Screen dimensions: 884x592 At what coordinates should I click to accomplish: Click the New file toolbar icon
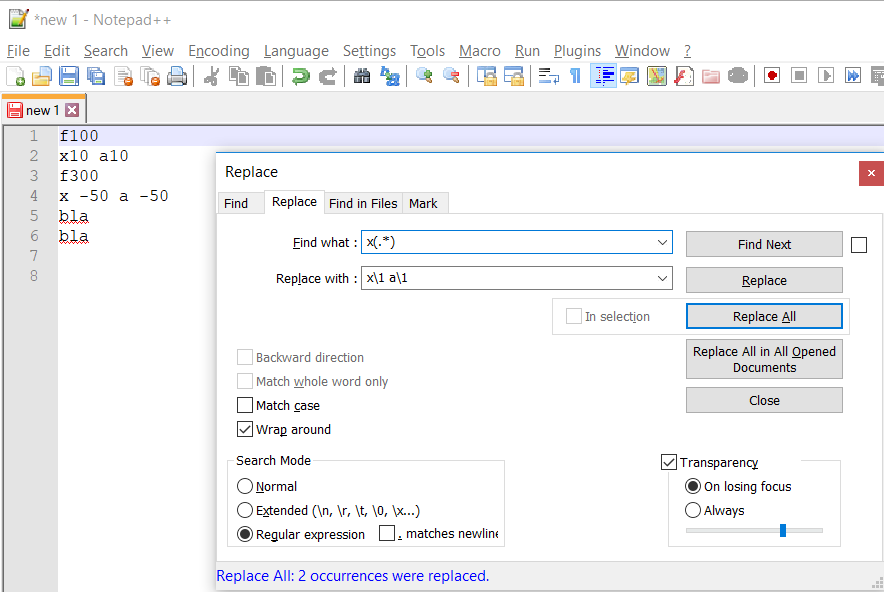[16, 76]
